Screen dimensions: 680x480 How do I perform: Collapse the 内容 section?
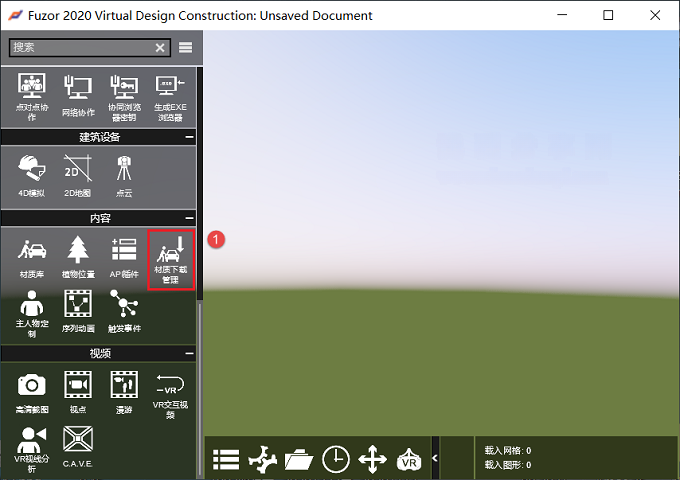(190, 218)
